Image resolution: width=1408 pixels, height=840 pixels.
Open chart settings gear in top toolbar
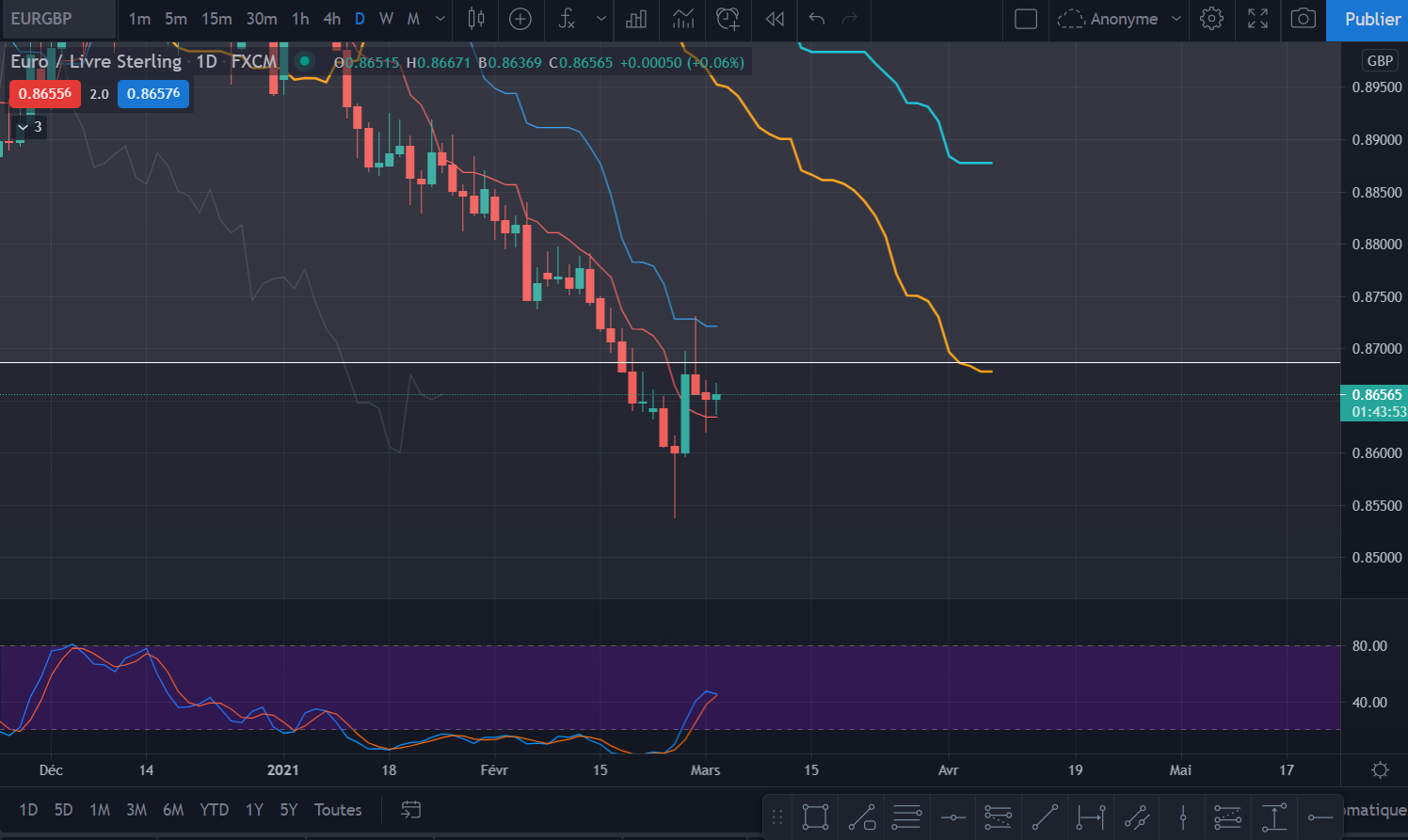pos(1212,19)
